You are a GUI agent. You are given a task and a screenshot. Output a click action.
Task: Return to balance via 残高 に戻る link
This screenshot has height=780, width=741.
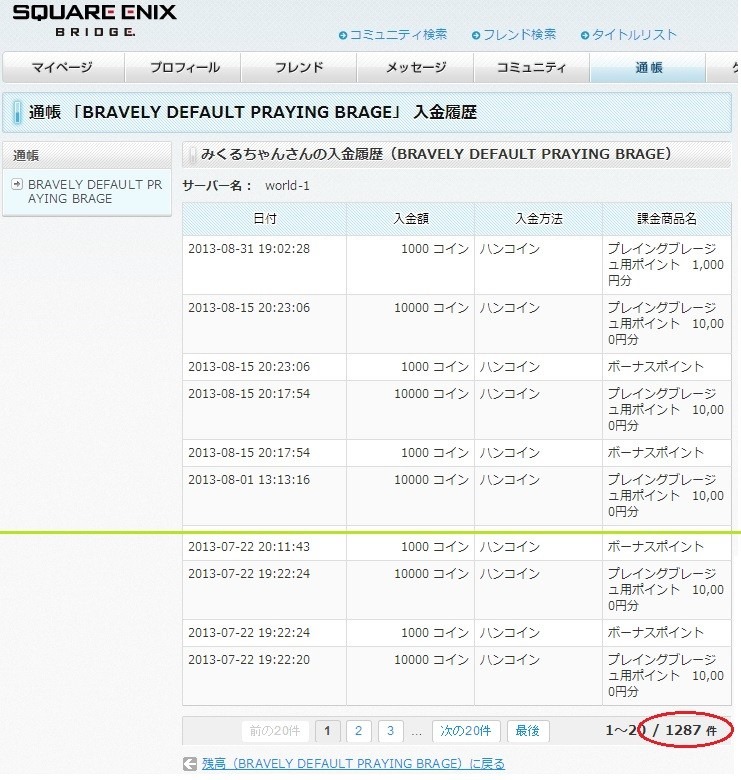click(x=353, y=764)
